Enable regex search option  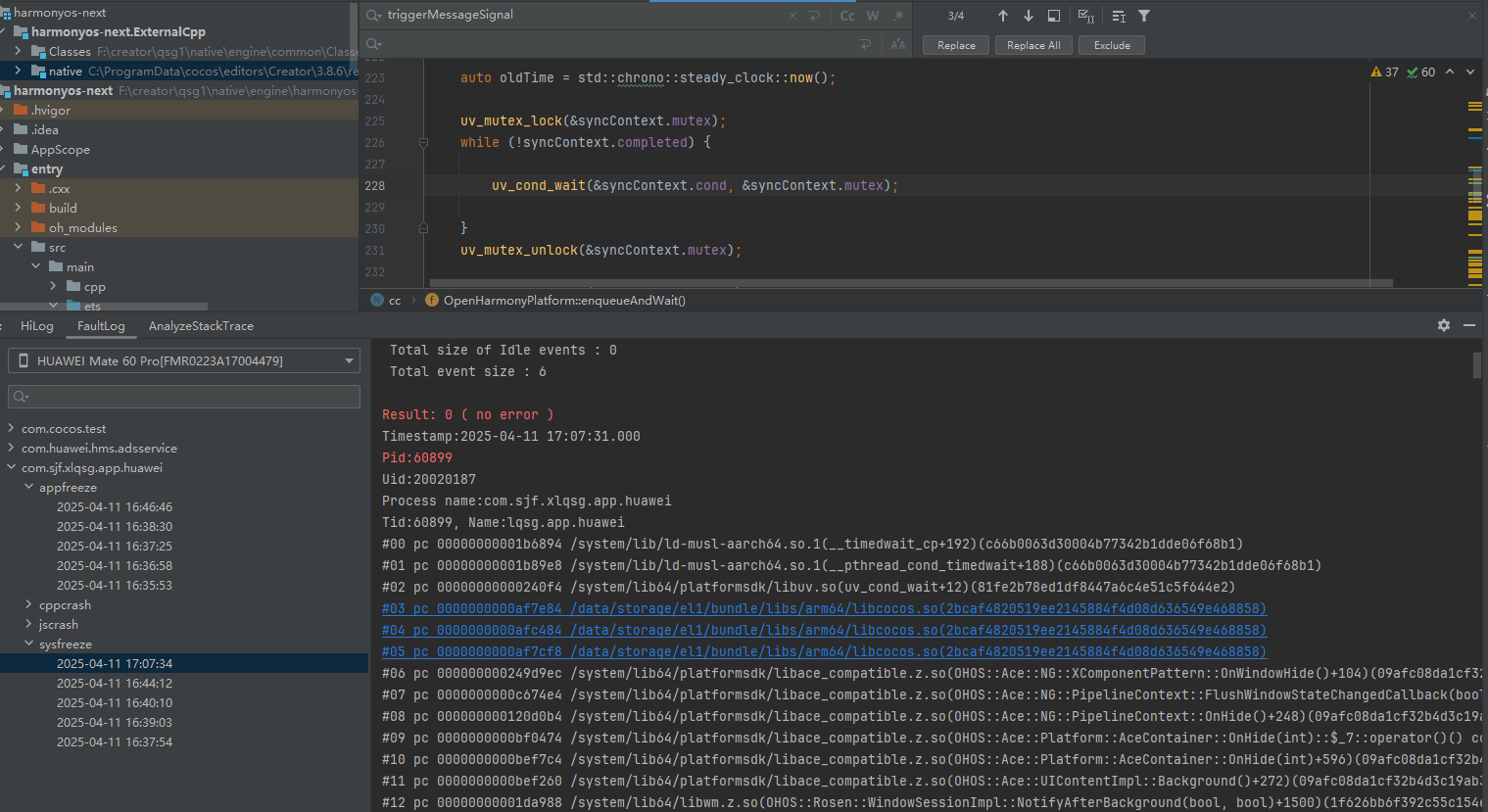[x=897, y=16]
